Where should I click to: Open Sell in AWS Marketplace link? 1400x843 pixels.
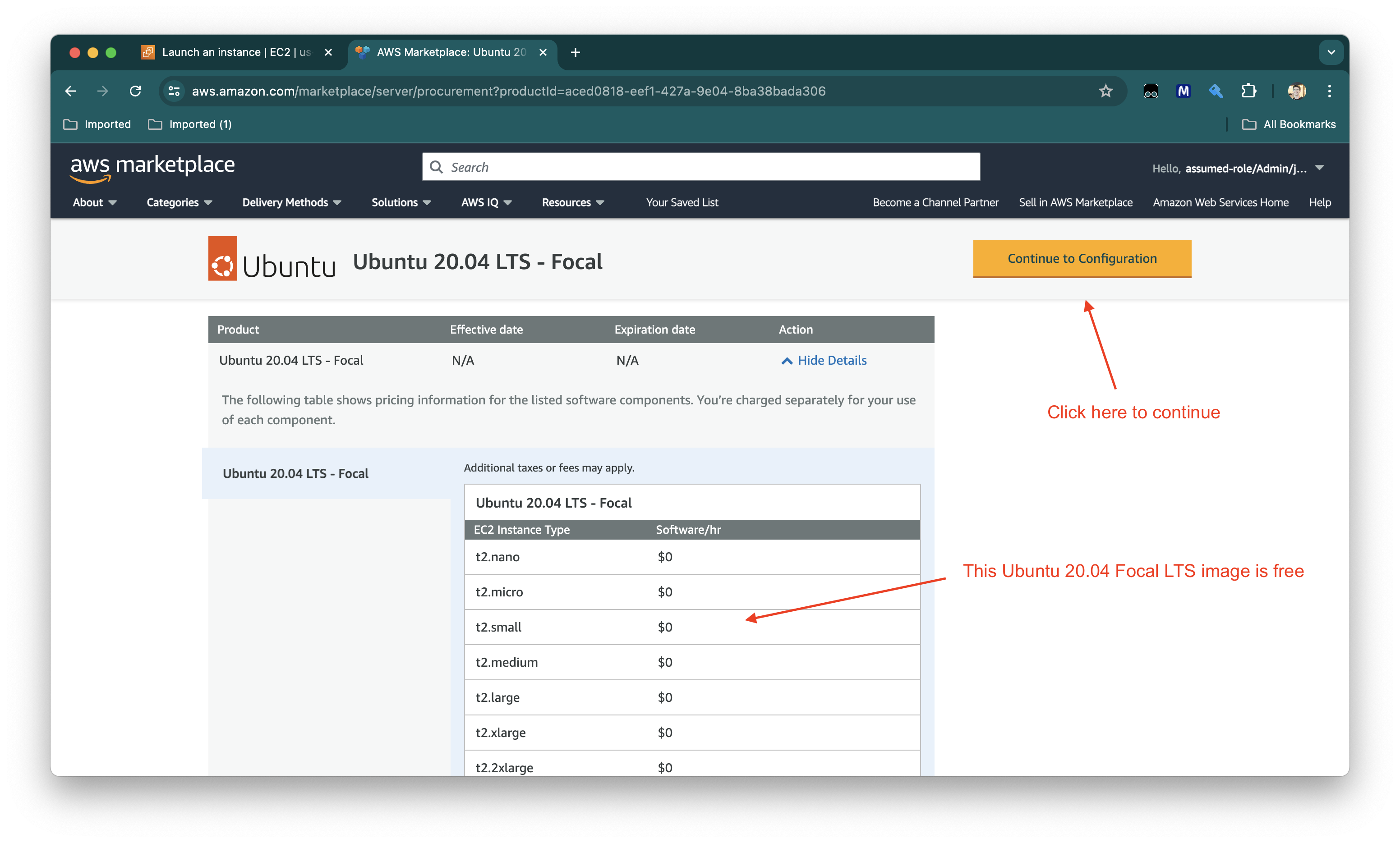1075,202
